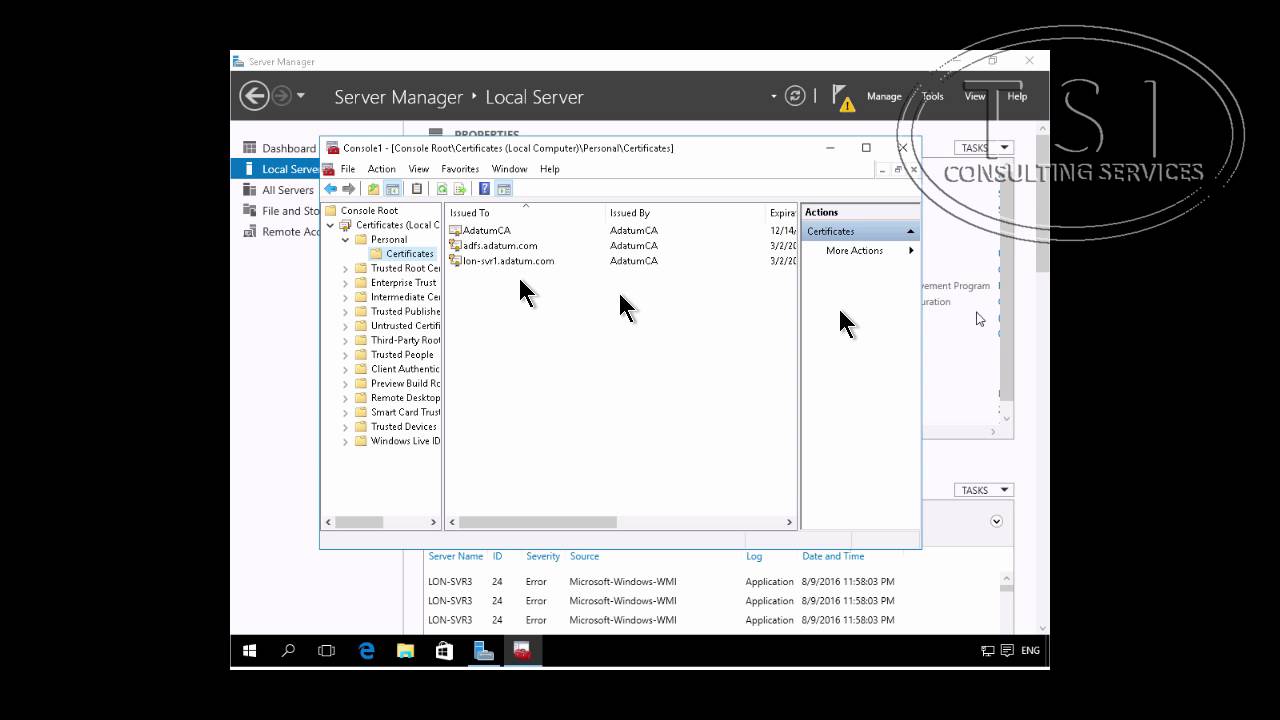Screen dimensions: 1280x720
Task: Click the Certificates (Local Computer) snap-in icon
Action: coord(346,225)
